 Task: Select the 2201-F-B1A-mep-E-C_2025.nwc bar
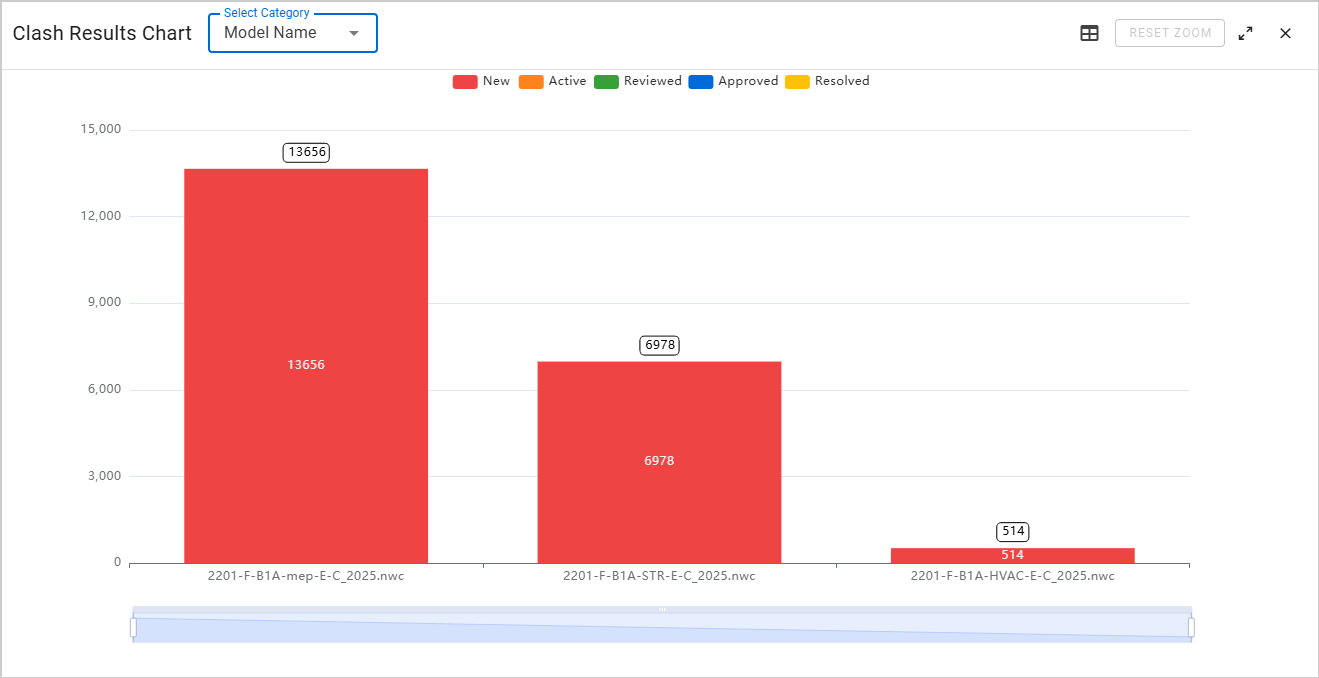[x=306, y=366]
